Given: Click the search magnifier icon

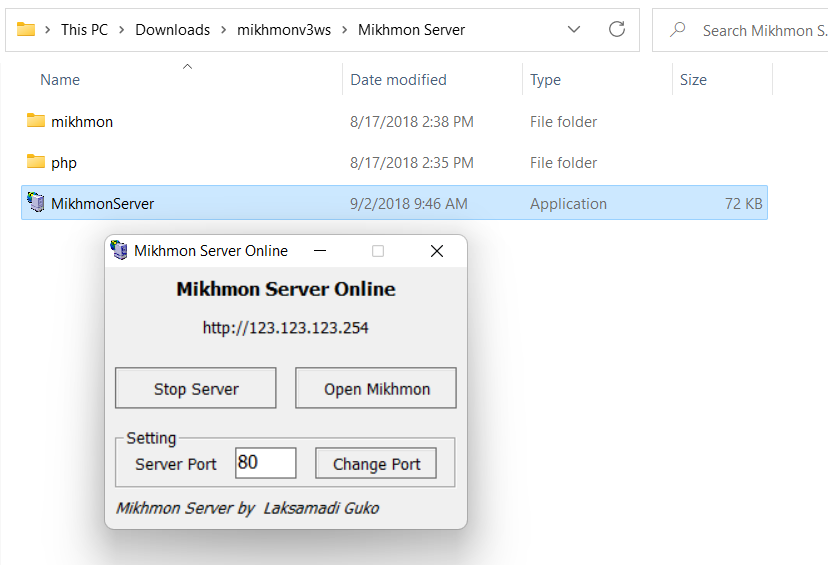Looking at the screenshot, I should point(678,30).
